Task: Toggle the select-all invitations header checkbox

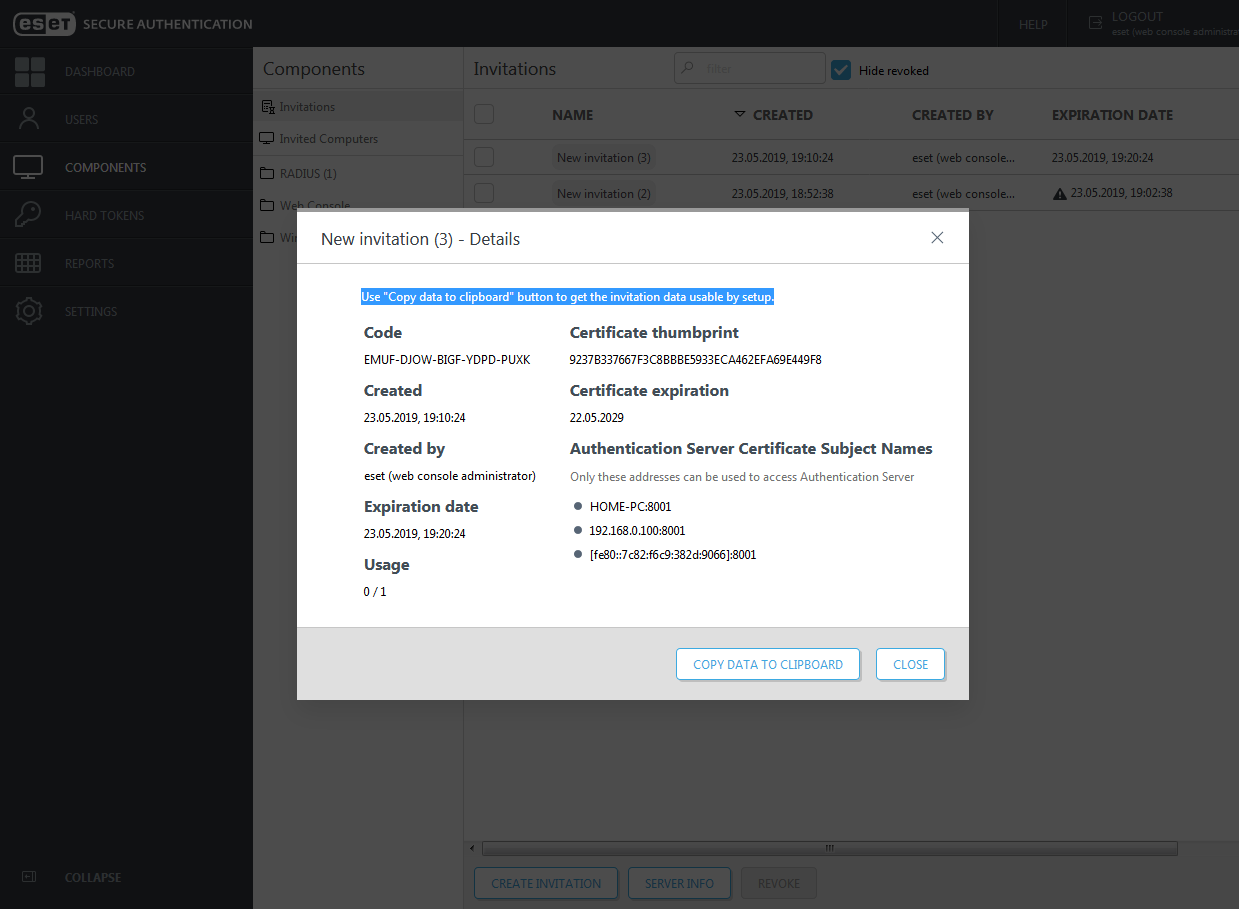Action: [484, 114]
